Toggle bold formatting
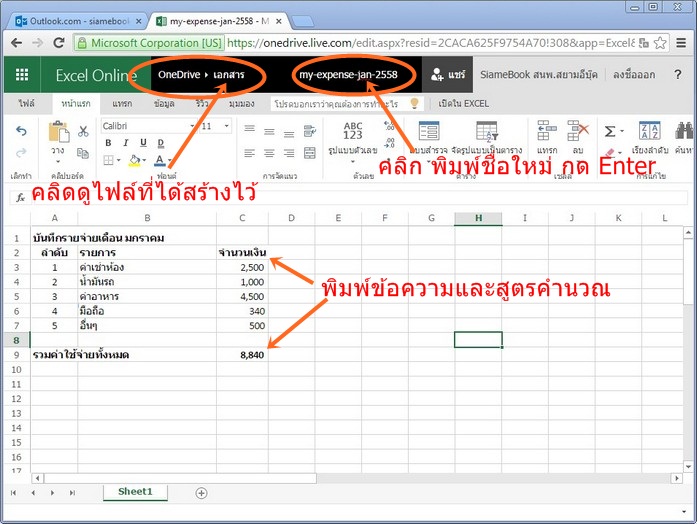Viewport: 697px width, 524px height. (x=108, y=143)
